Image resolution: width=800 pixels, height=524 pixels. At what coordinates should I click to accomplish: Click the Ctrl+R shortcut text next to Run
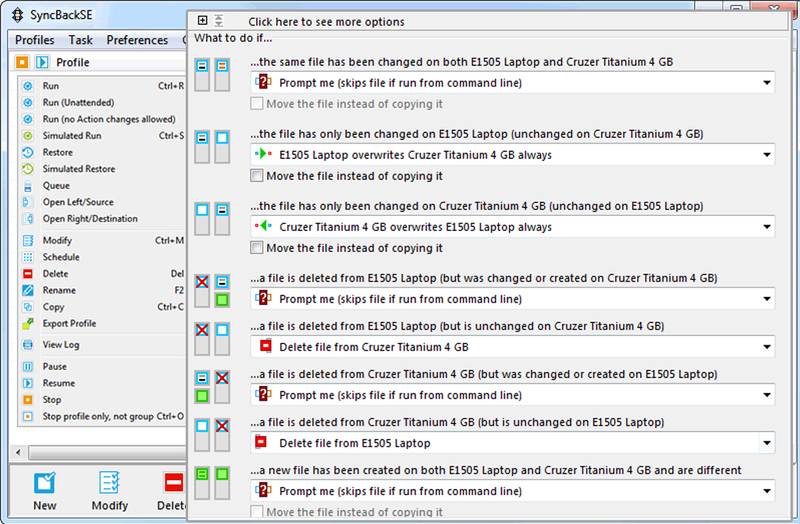click(171, 86)
